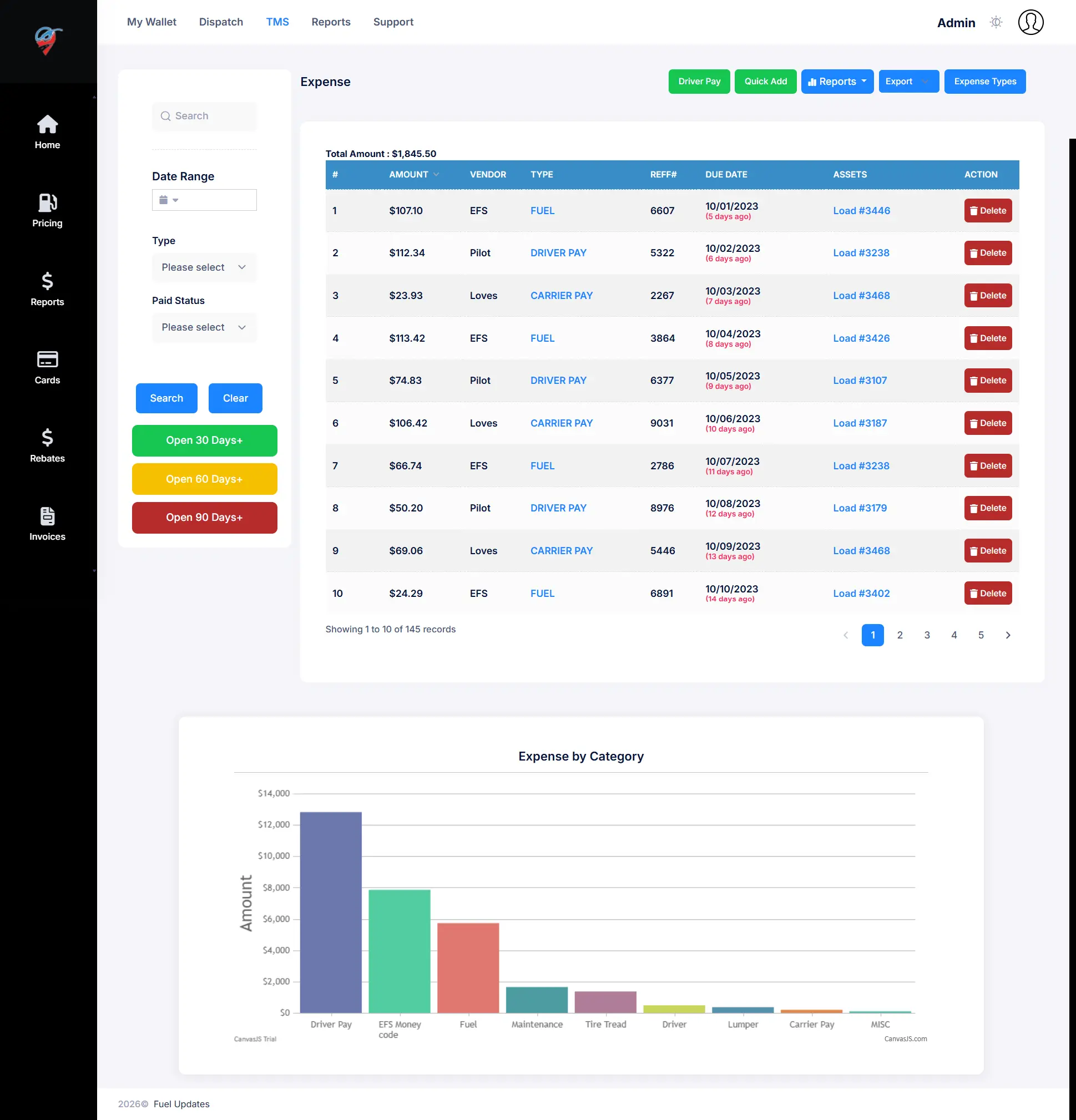Open Load #3107 link
This screenshot has height=1120, width=1076.
click(x=860, y=381)
